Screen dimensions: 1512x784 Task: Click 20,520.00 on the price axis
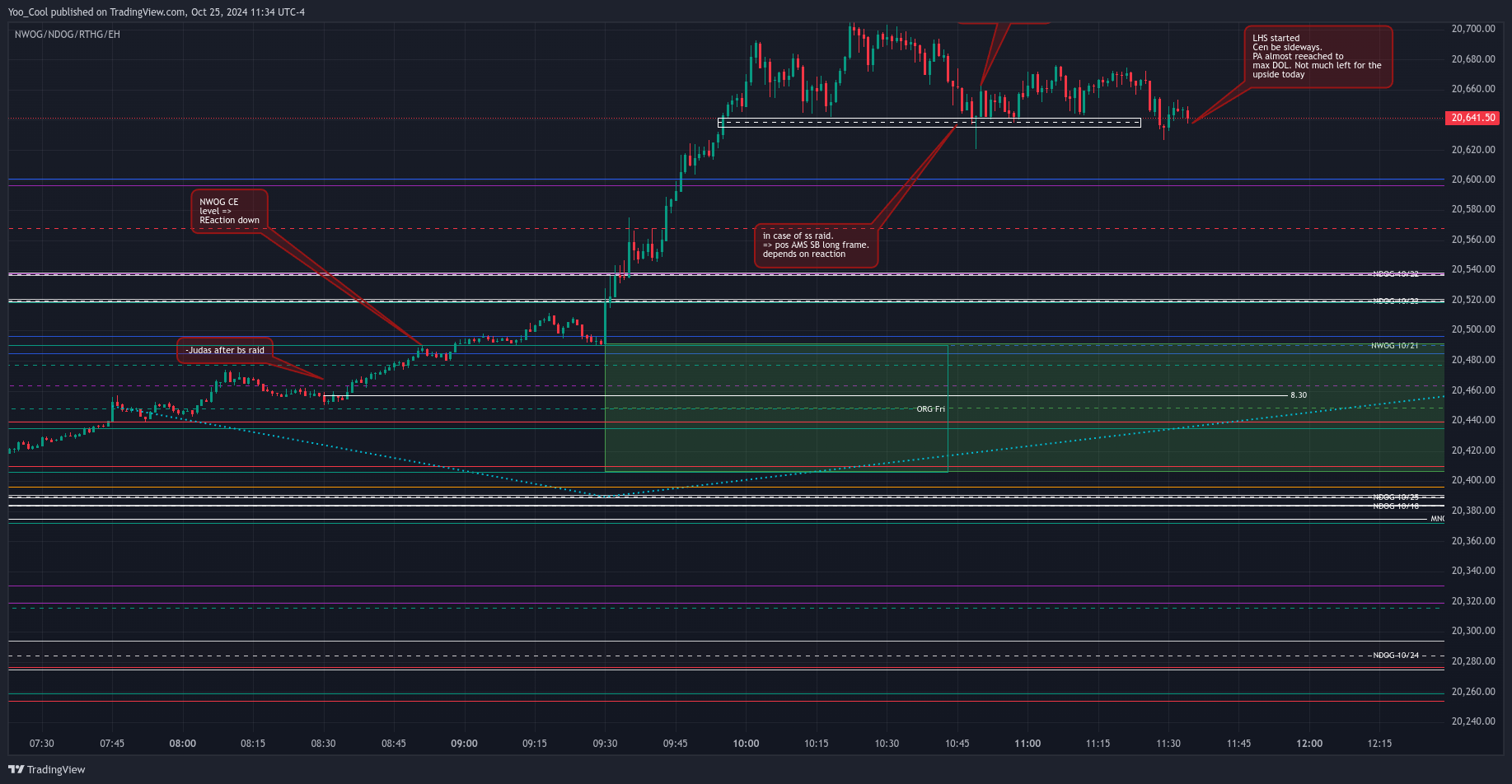pyautogui.click(x=1473, y=300)
